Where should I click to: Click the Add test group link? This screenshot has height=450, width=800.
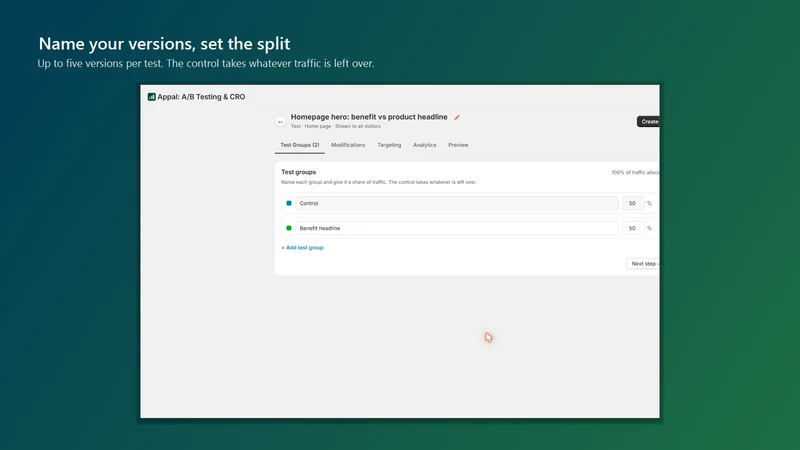(303, 248)
